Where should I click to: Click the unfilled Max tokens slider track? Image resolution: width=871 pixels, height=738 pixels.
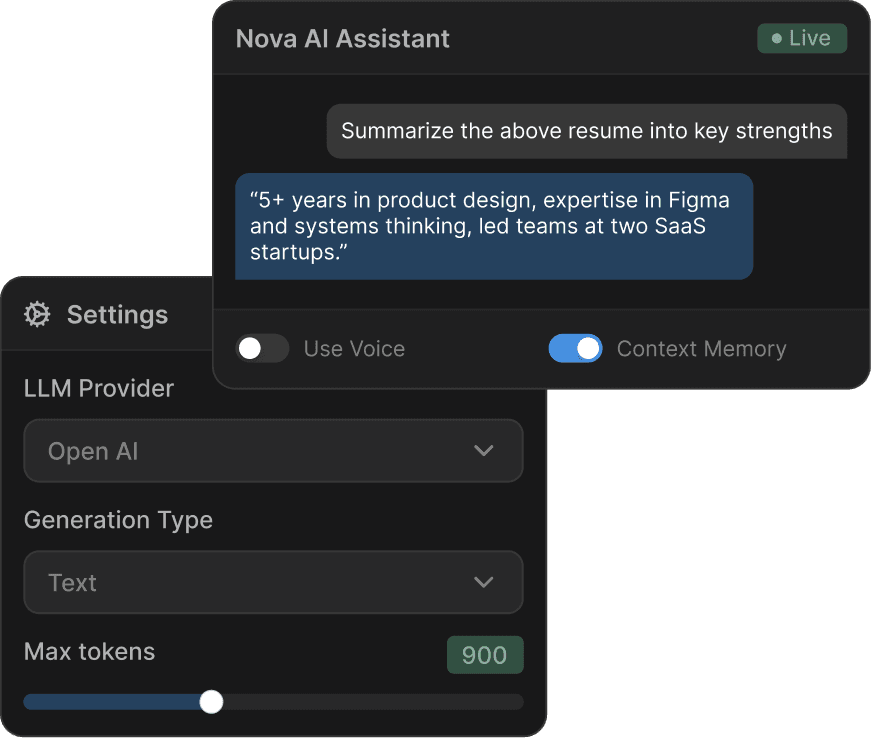pos(370,702)
